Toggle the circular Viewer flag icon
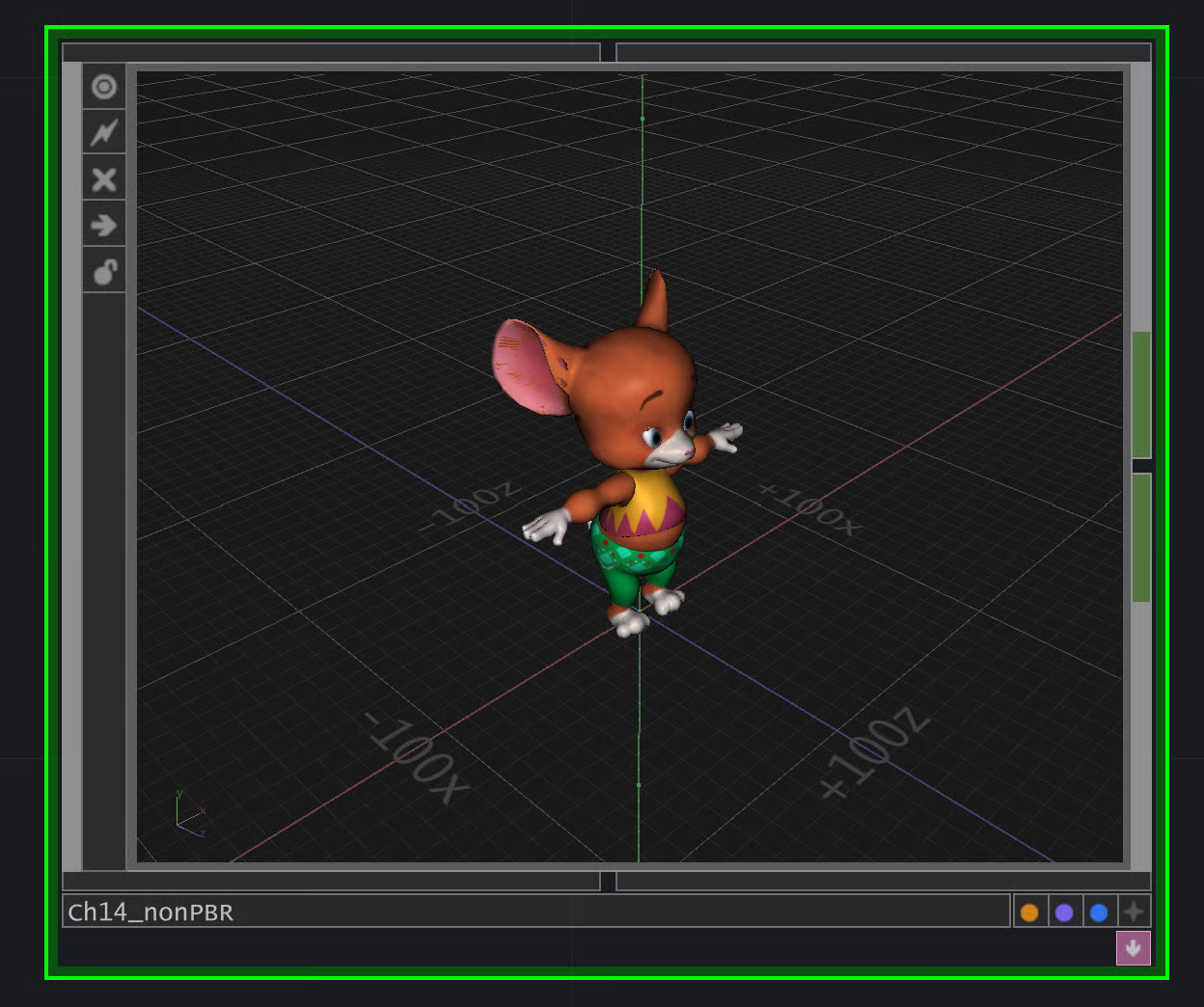Viewport: 1204px width, 1007px height. click(104, 87)
